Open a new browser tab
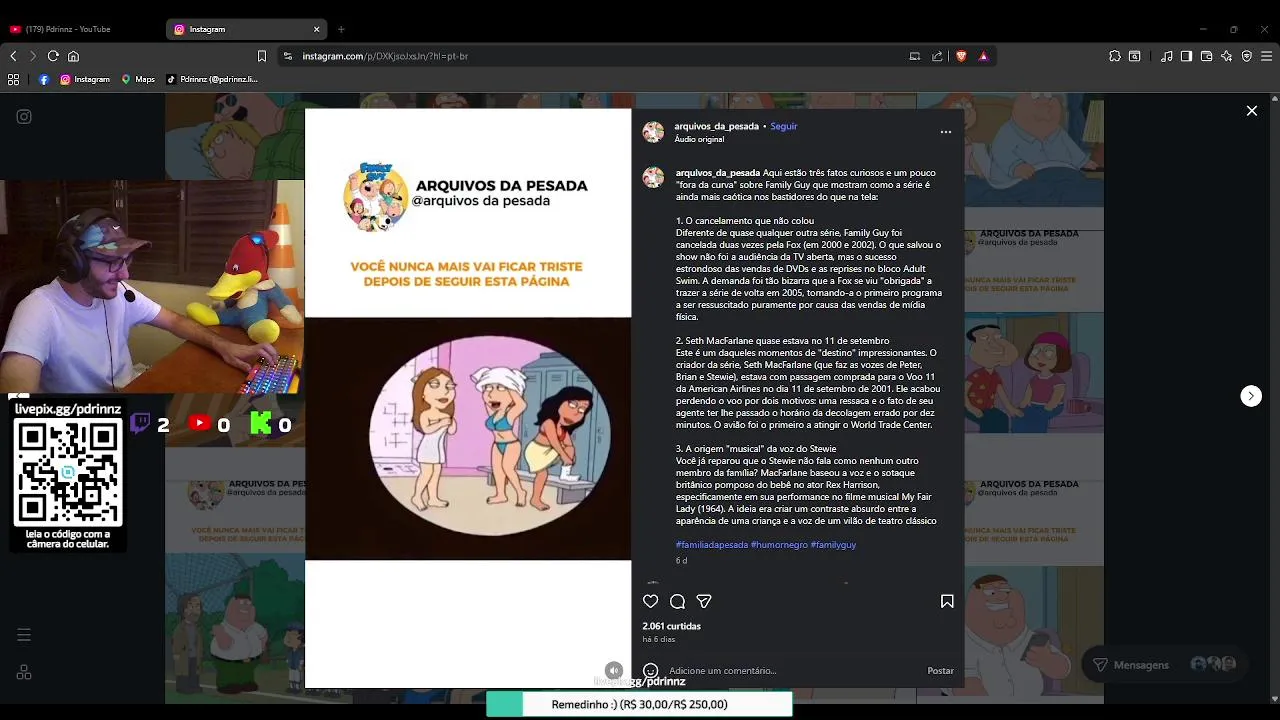 click(341, 29)
